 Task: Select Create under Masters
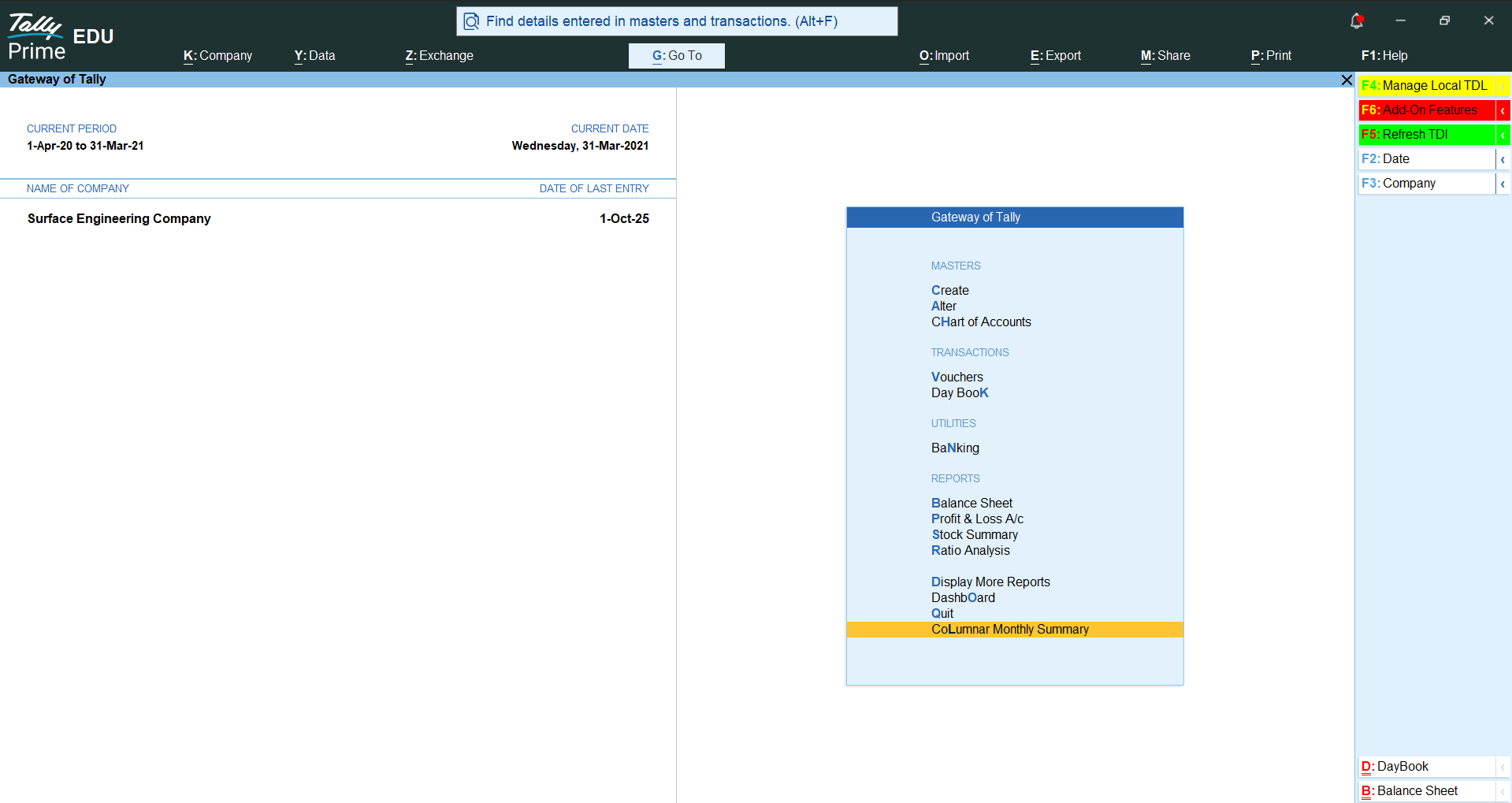[x=949, y=291]
